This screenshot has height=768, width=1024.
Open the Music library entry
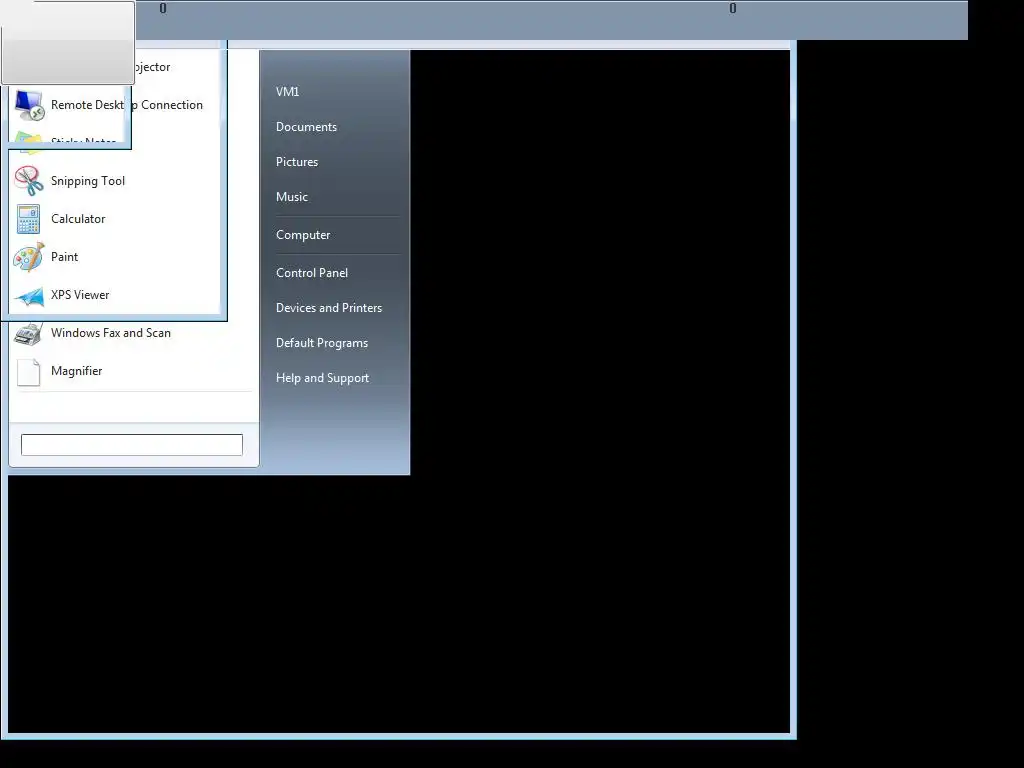(x=291, y=197)
